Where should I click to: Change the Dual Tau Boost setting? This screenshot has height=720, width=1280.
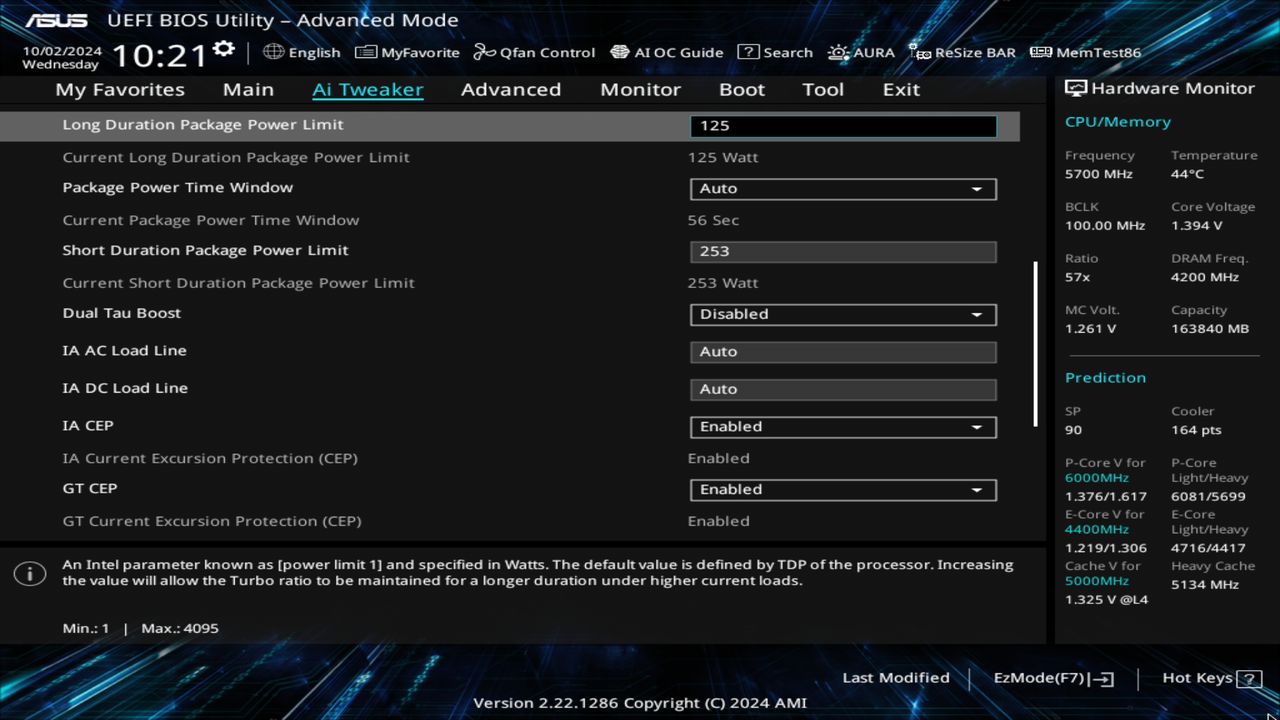pyautogui.click(x=843, y=314)
